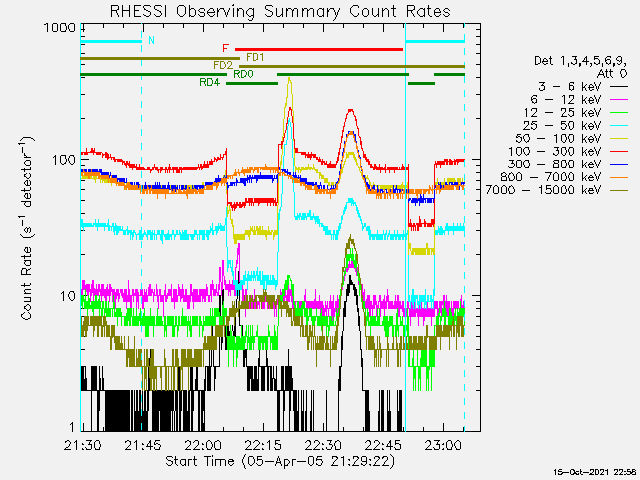The width and height of the screenshot is (640, 480).
Task: Click the cyan 'N' flag label
Action: pos(151,40)
